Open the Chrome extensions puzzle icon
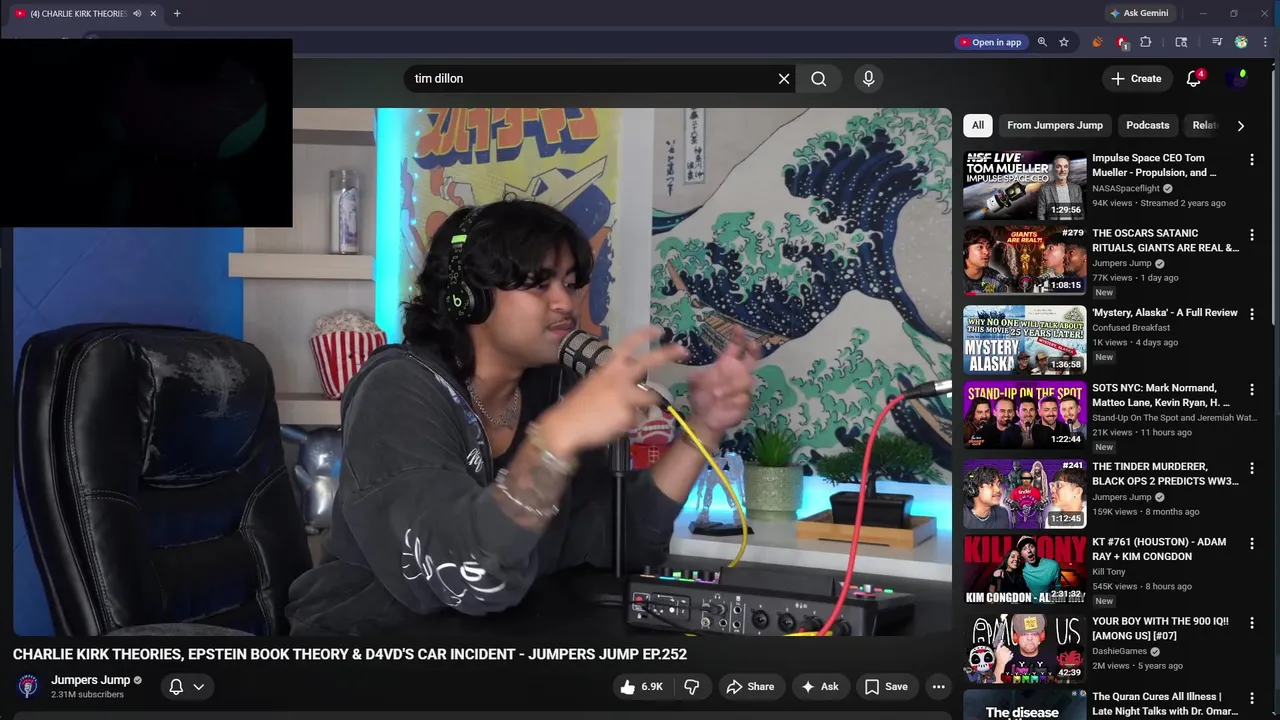This screenshot has height=720, width=1280. 1146,42
